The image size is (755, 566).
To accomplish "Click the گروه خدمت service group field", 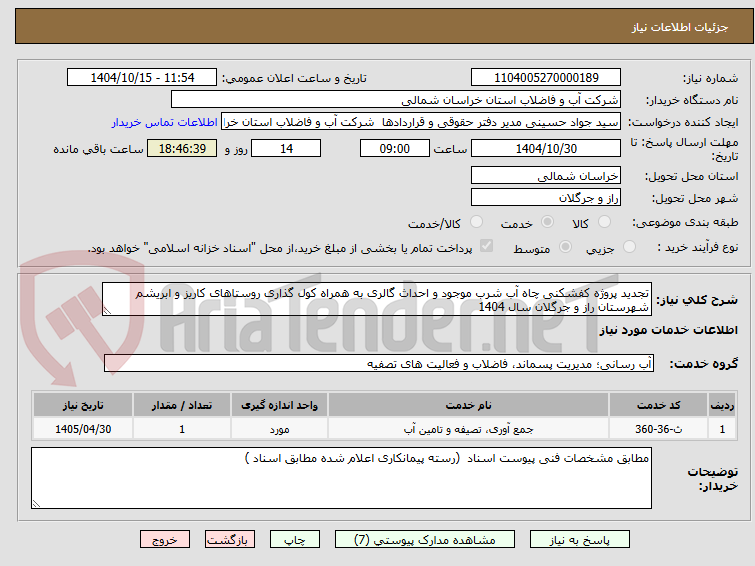I will click(379, 364).
